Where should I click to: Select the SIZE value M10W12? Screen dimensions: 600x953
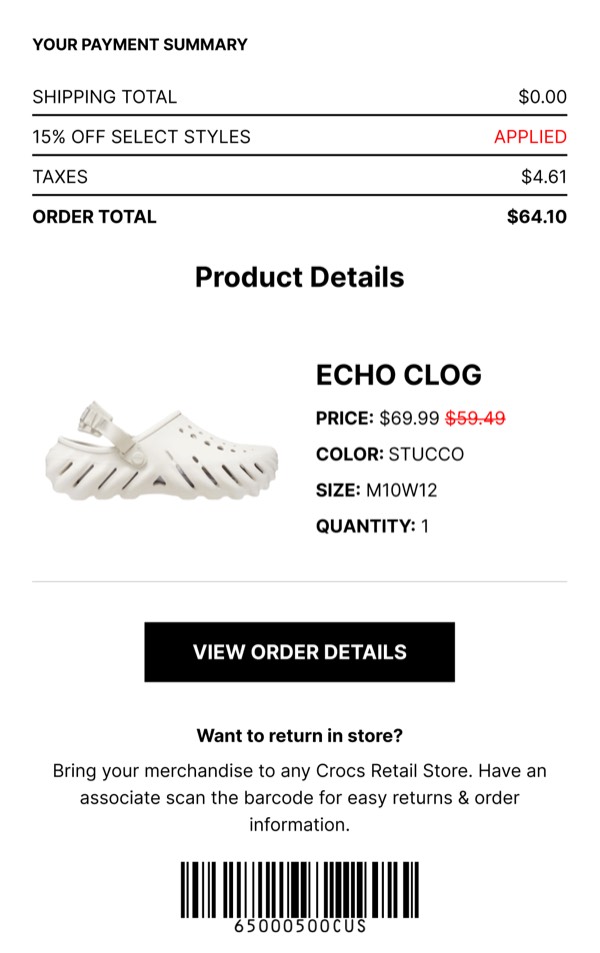404,490
